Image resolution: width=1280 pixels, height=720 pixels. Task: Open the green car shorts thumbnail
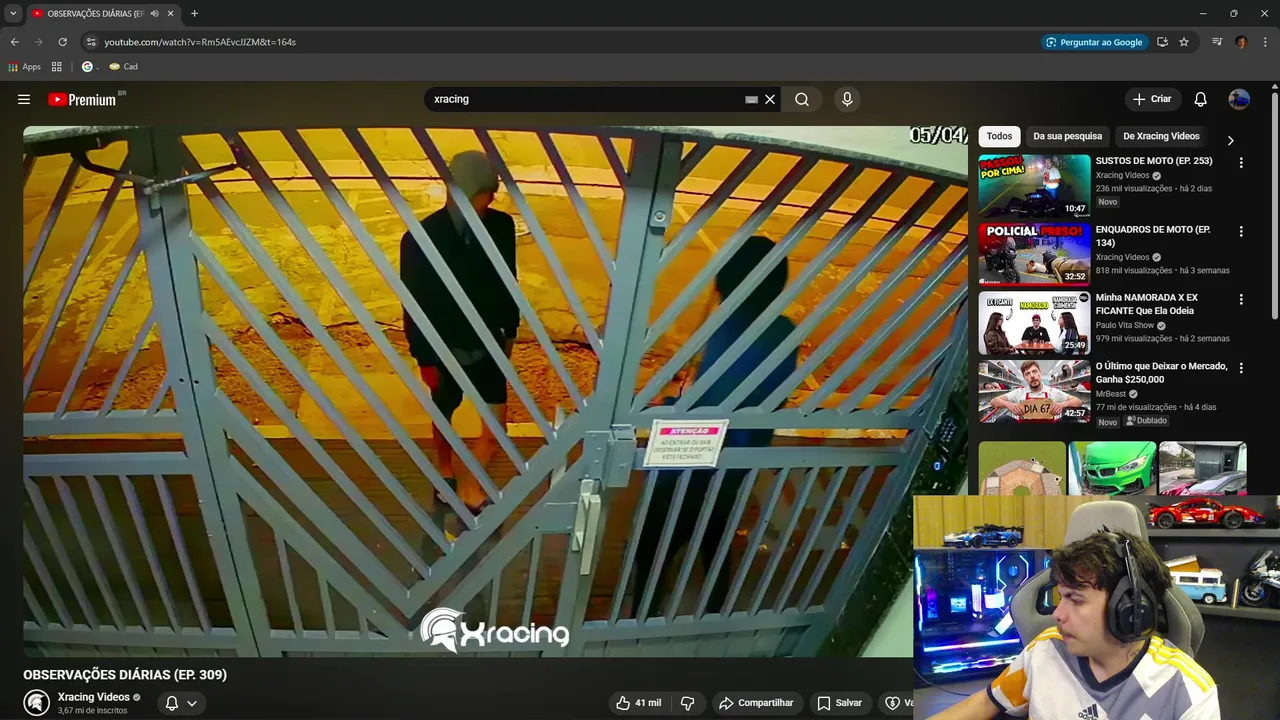tap(1112, 468)
